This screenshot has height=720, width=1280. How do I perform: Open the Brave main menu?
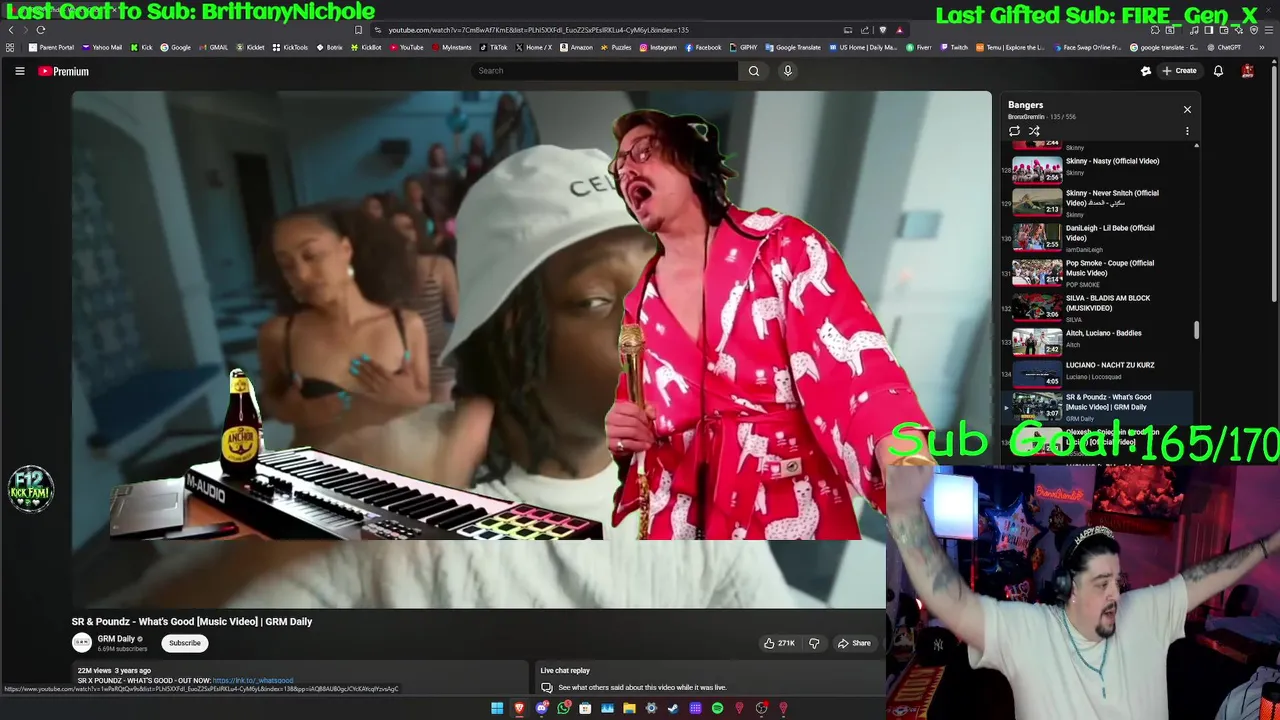pyautogui.click(x=1268, y=30)
